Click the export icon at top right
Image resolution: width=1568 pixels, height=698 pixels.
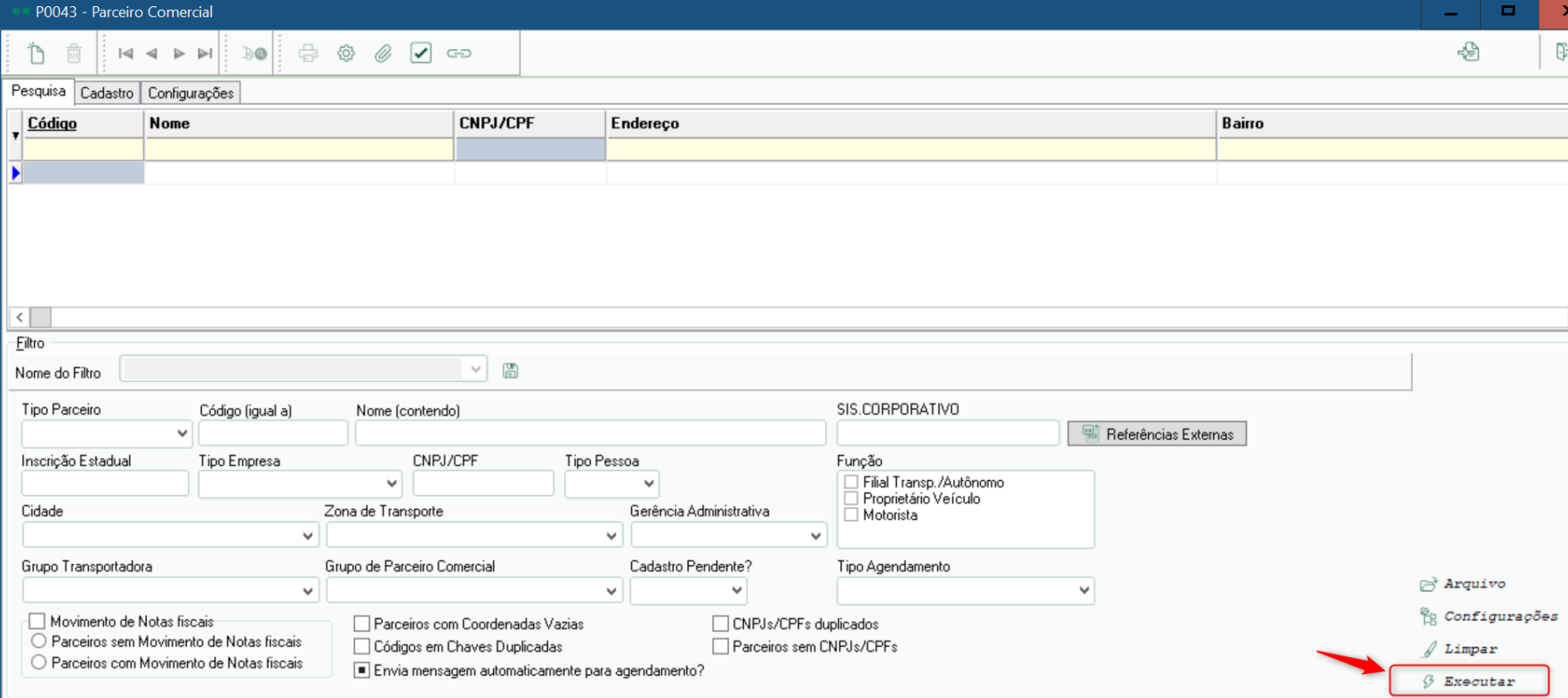pos(1468,52)
